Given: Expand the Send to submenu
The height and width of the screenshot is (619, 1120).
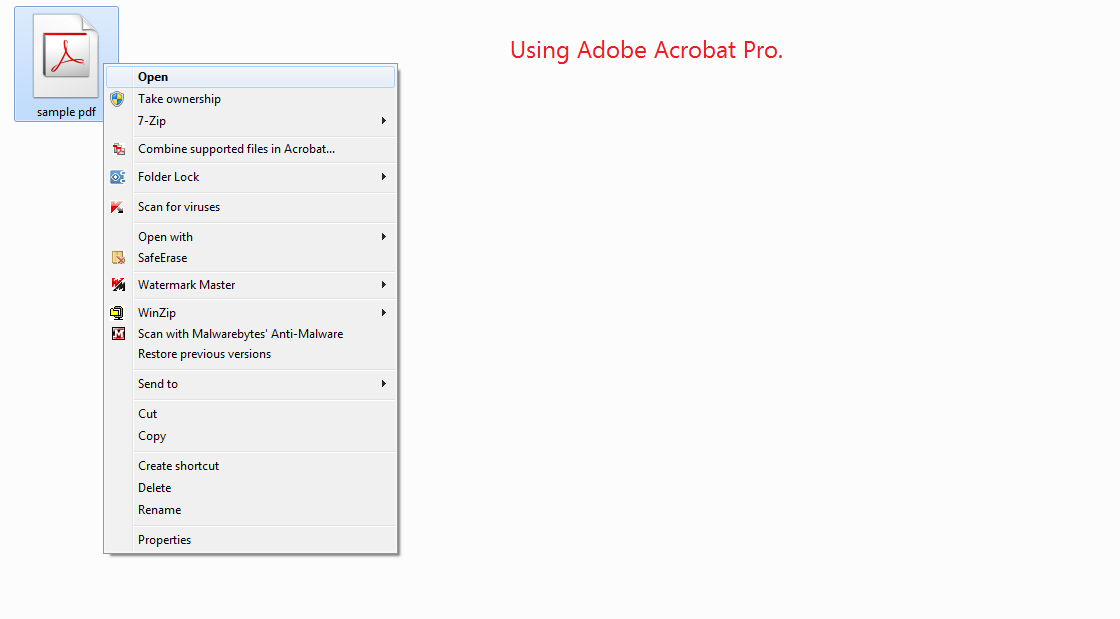Looking at the screenshot, I should coord(384,384).
